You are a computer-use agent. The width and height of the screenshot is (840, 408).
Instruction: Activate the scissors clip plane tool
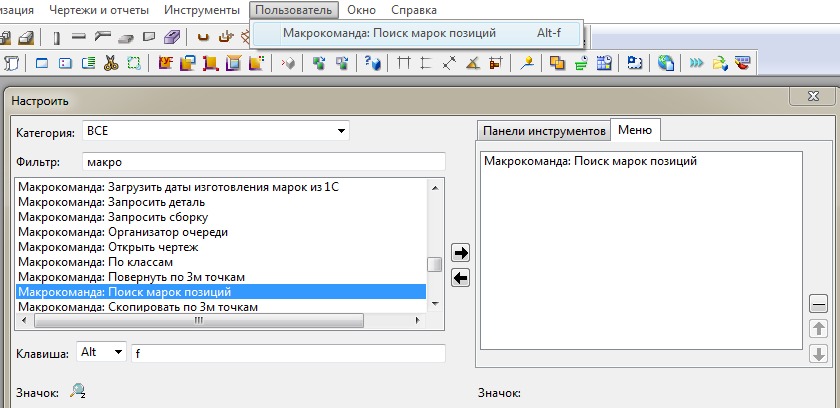click(x=111, y=63)
